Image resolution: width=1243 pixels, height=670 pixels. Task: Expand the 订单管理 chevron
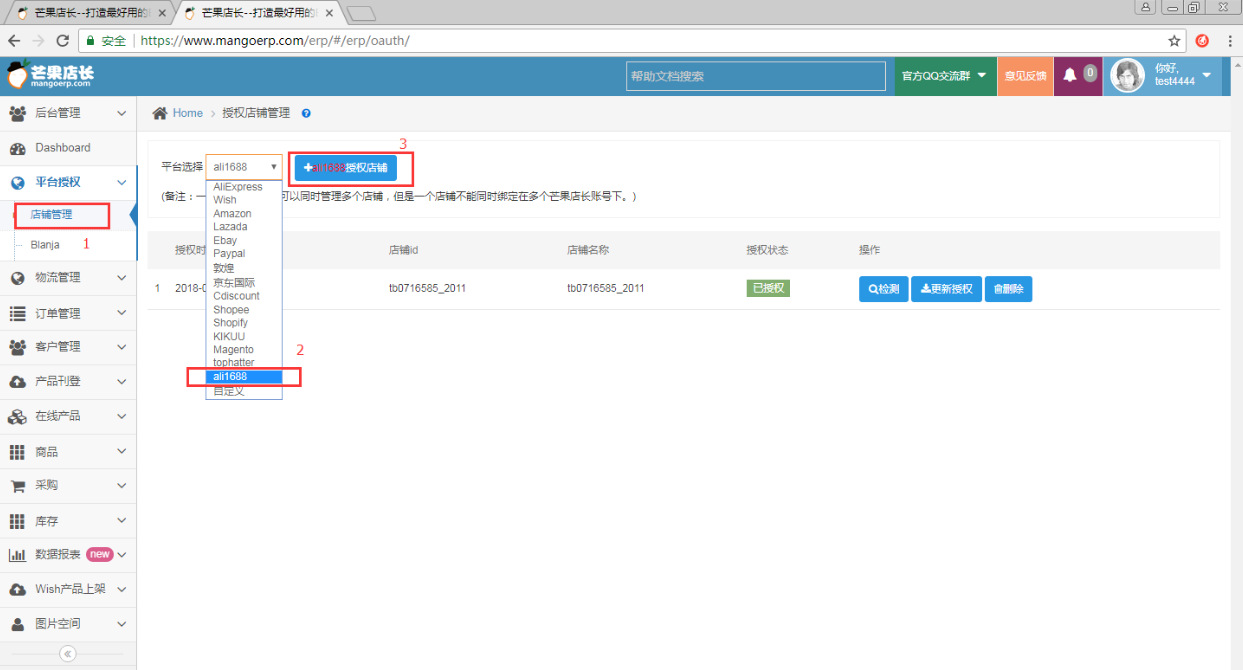pyautogui.click(x=122, y=313)
